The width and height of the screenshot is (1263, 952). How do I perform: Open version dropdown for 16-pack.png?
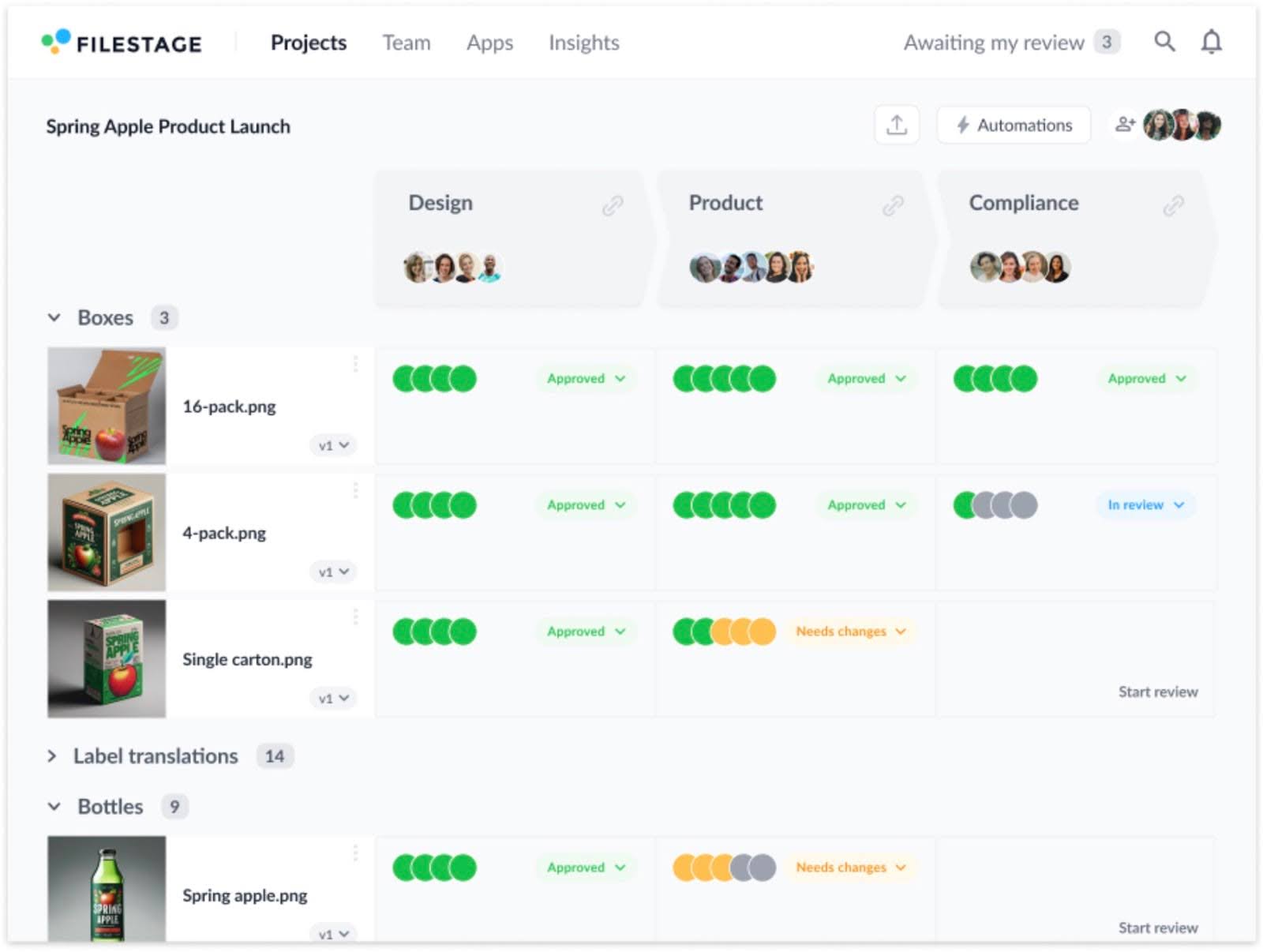[332, 445]
